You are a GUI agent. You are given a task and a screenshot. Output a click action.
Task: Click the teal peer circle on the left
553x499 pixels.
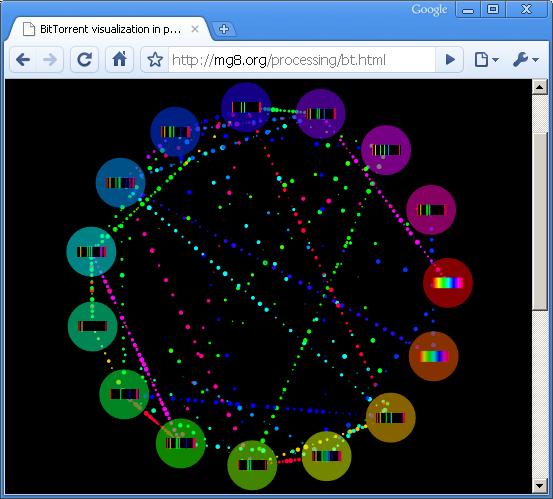click(91, 251)
